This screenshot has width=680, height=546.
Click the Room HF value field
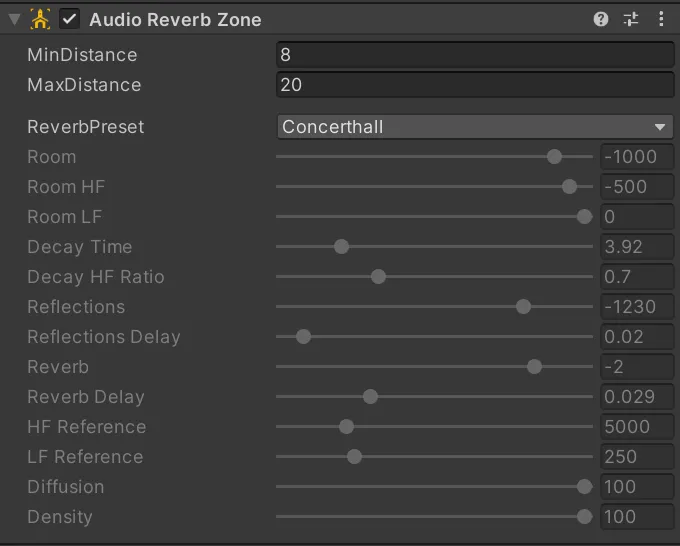pos(637,187)
